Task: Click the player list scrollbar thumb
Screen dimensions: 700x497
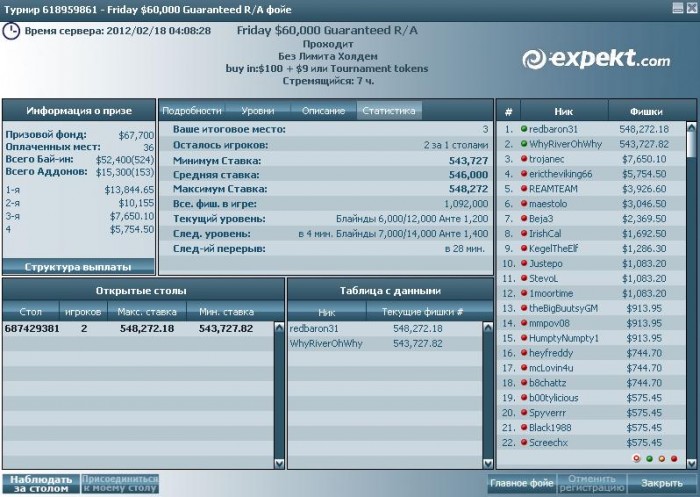Action: tap(692, 145)
